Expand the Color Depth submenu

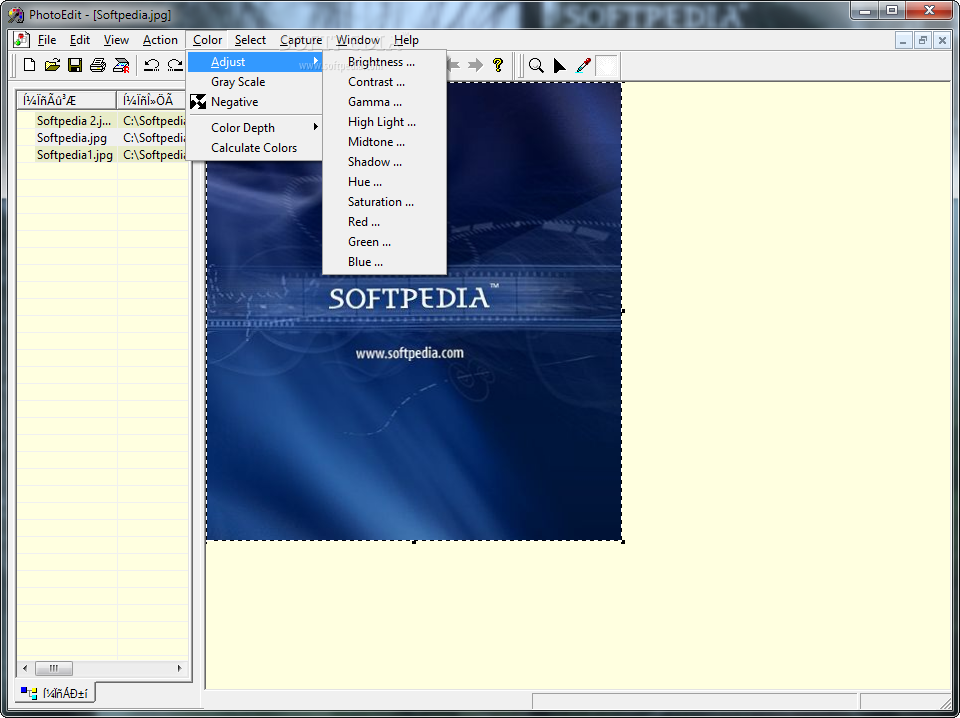pyautogui.click(x=255, y=127)
